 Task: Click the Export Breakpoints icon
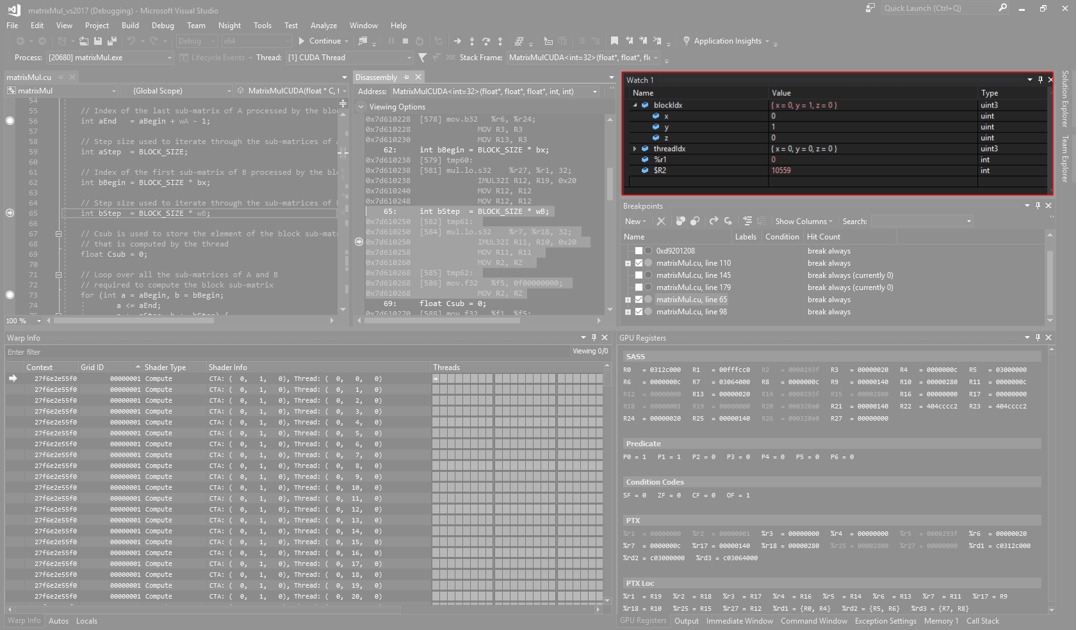click(714, 221)
